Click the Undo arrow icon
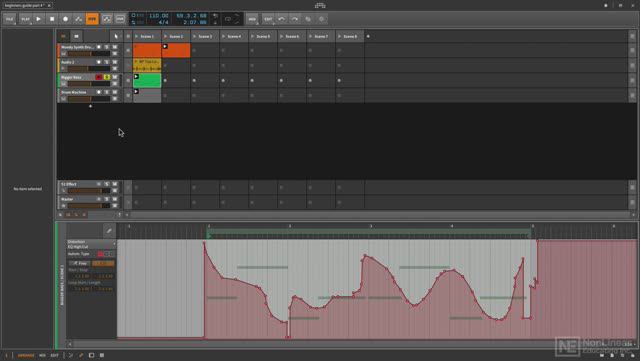 click(x=281, y=19)
